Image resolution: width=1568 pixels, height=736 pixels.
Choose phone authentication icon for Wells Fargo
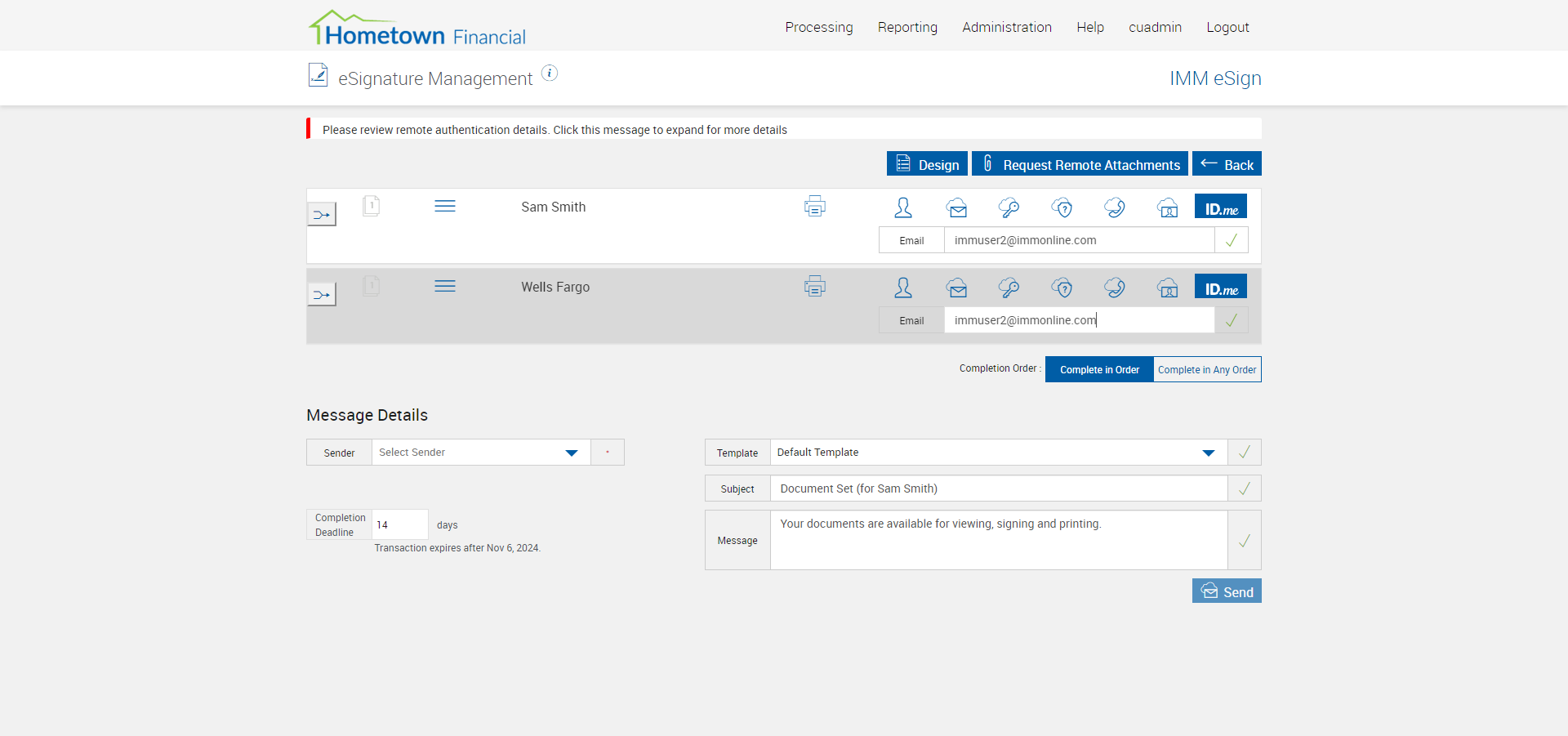click(1115, 288)
